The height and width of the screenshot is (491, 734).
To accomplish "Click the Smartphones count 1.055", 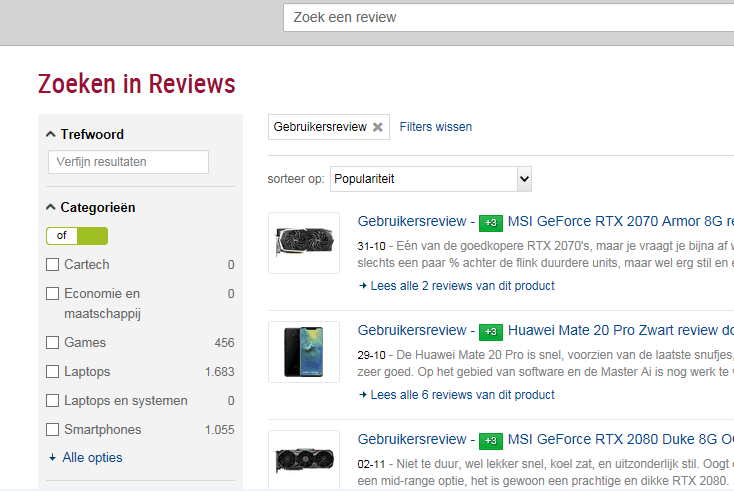I will coord(220,430).
